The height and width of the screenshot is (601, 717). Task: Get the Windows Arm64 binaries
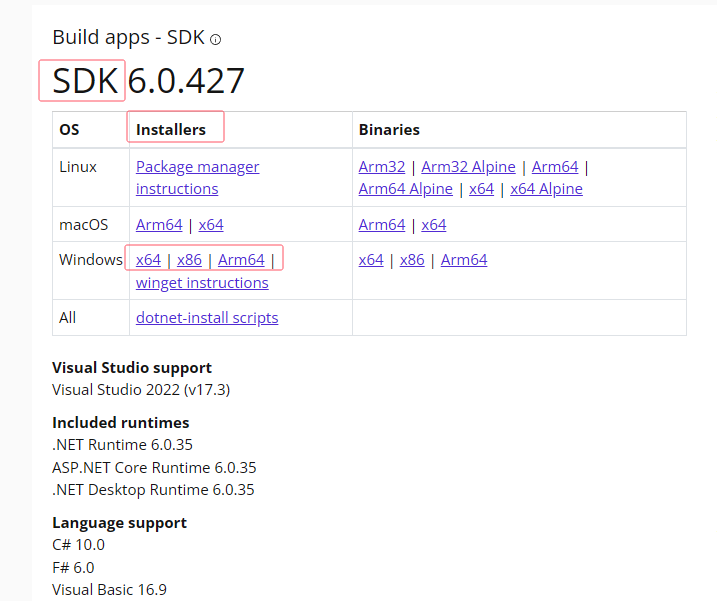[464, 260]
